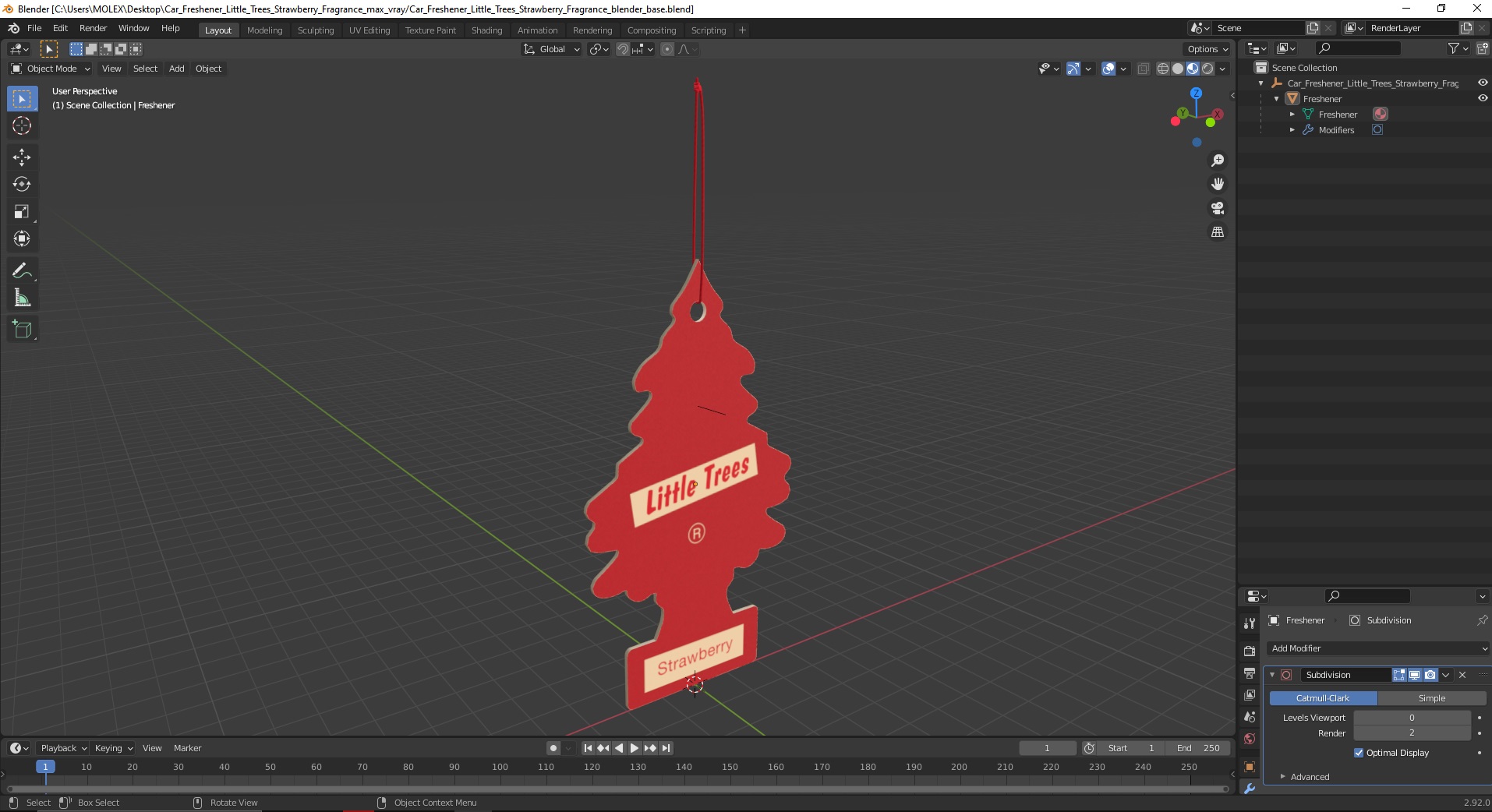Select the Move tool
1492x812 pixels.
coord(22,157)
